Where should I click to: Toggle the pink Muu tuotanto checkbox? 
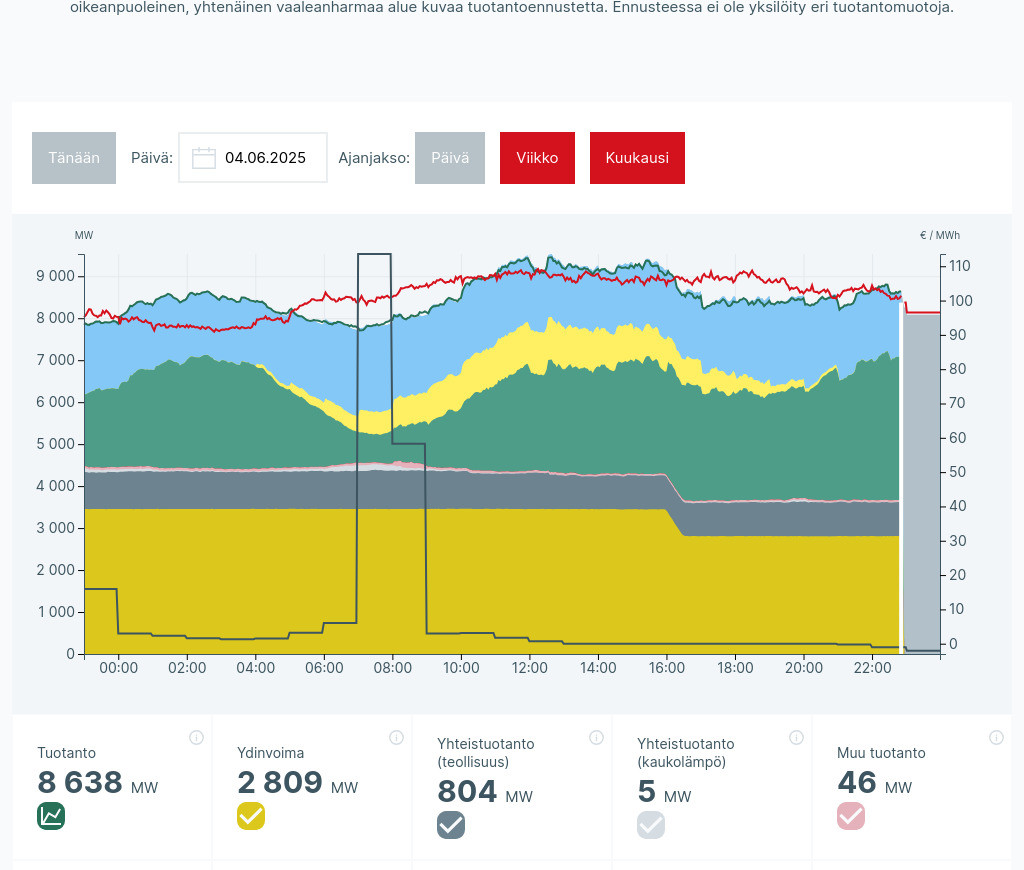point(851,816)
